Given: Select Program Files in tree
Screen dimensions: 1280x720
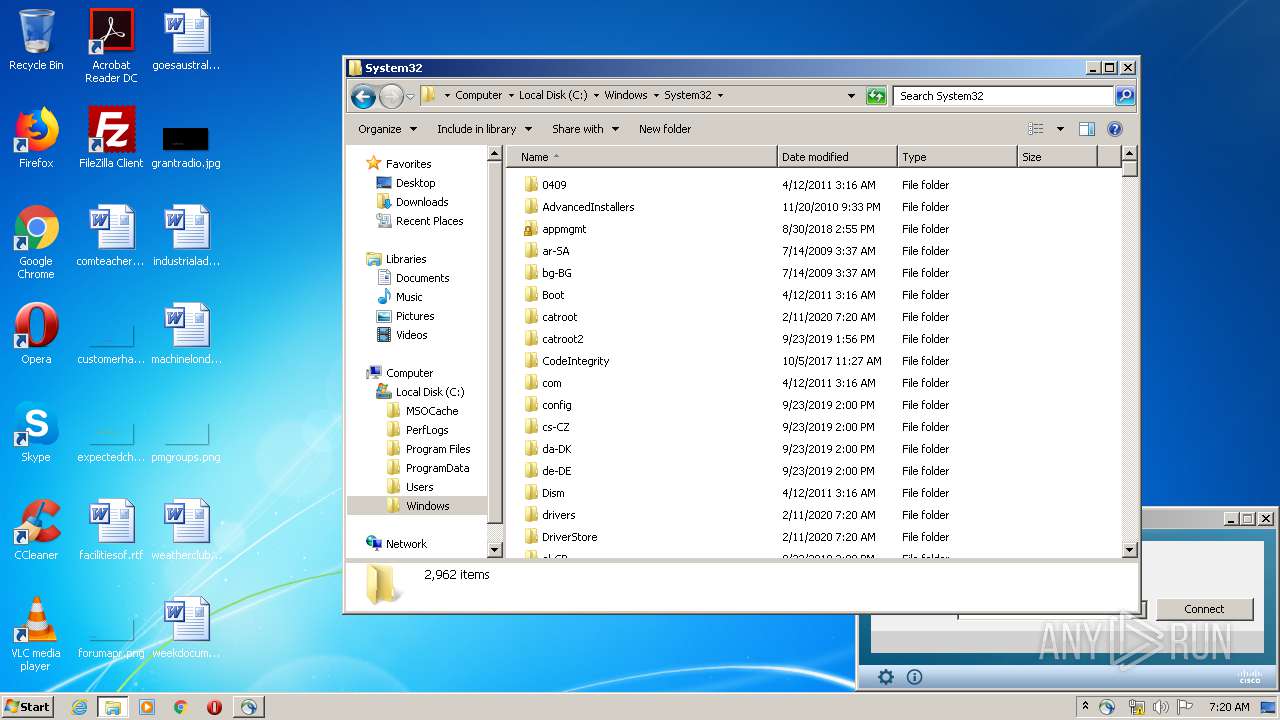Looking at the screenshot, I should tap(438, 449).
